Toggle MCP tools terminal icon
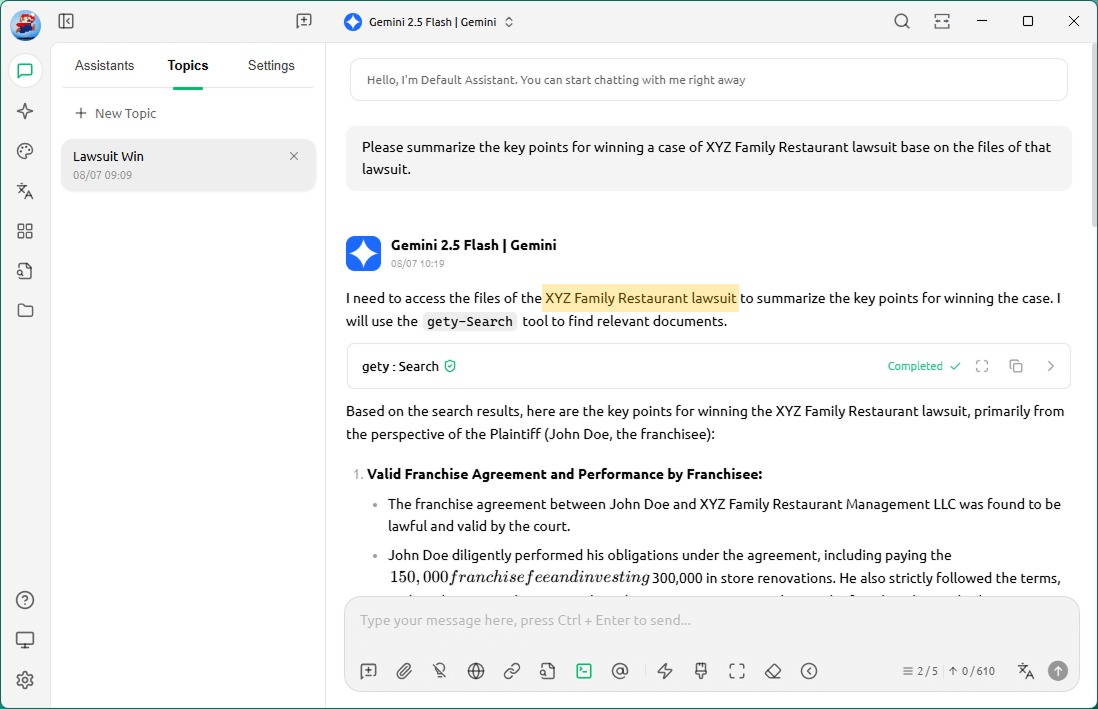Viewport: 1098px width, 709px height. click(x=584, y=671)
